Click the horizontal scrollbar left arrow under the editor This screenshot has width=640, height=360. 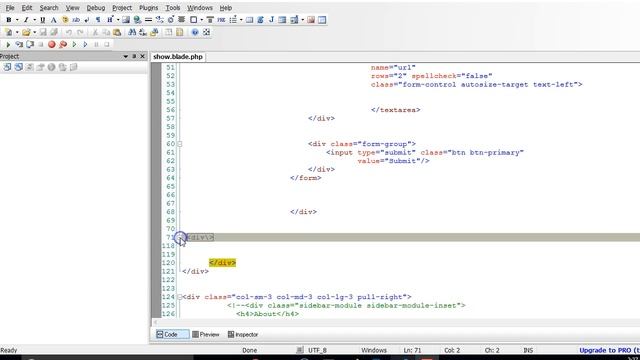click(155, 322)
